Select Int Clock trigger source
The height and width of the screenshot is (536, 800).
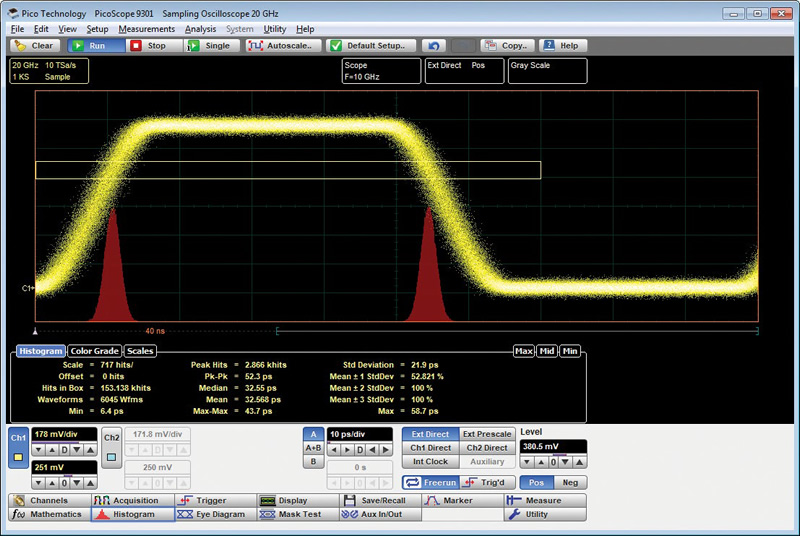tap(431, 462)
